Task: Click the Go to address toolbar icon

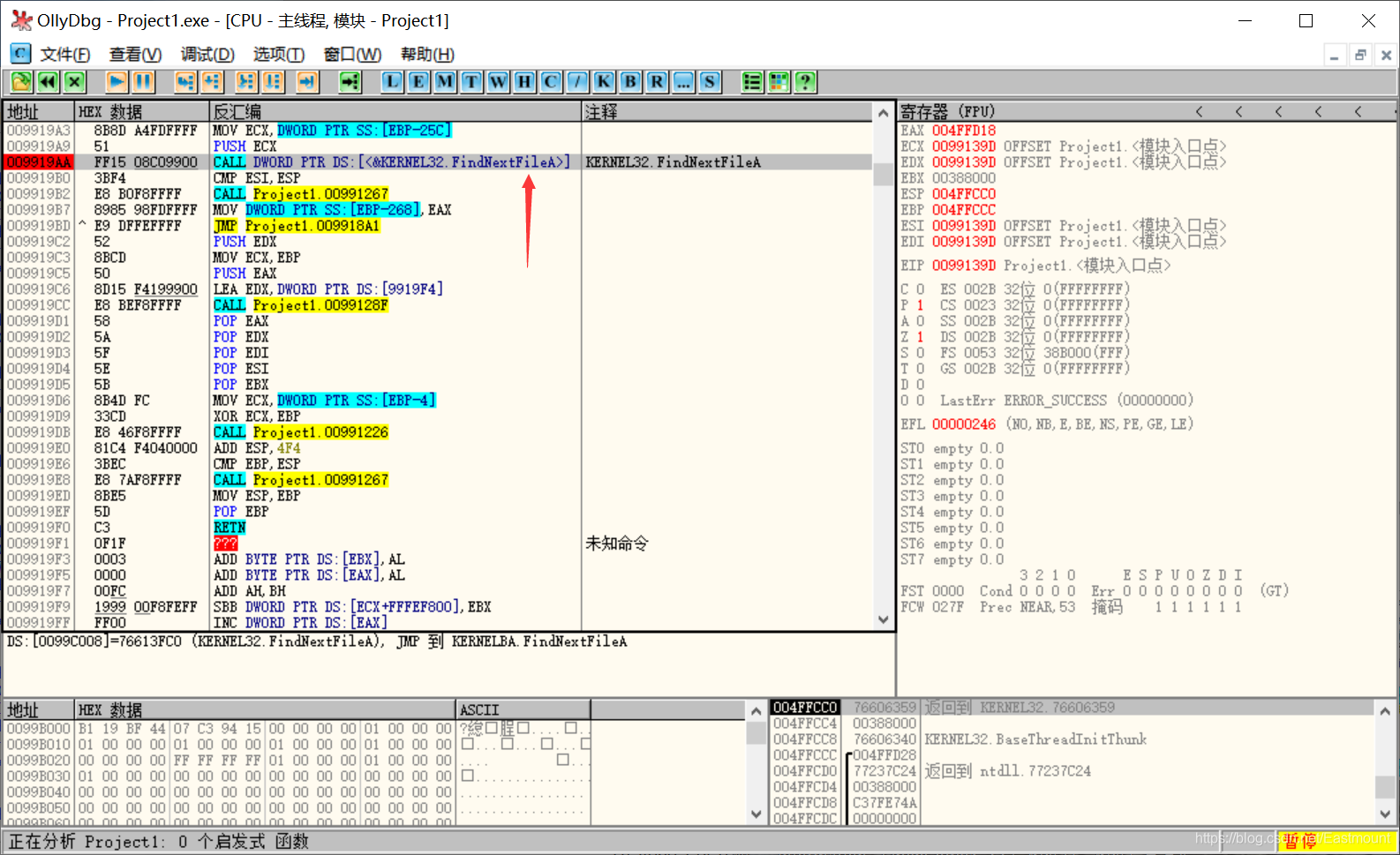Action: [350, 82]
